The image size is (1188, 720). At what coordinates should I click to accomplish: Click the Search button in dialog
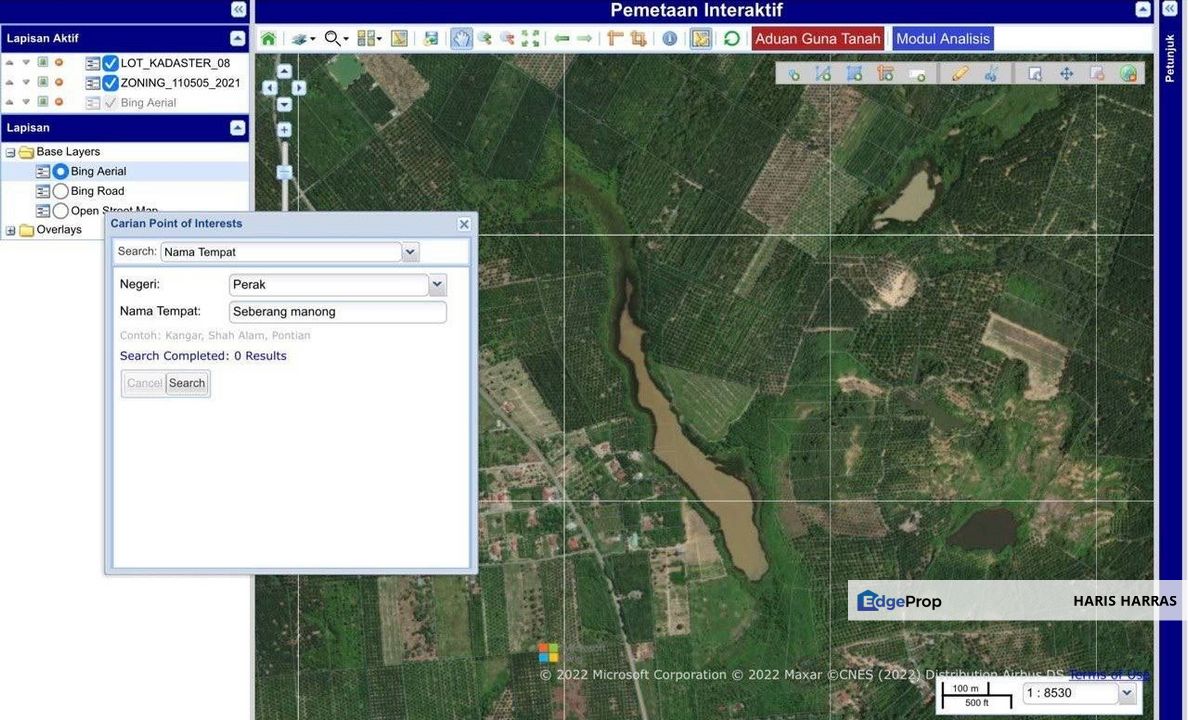187,383
